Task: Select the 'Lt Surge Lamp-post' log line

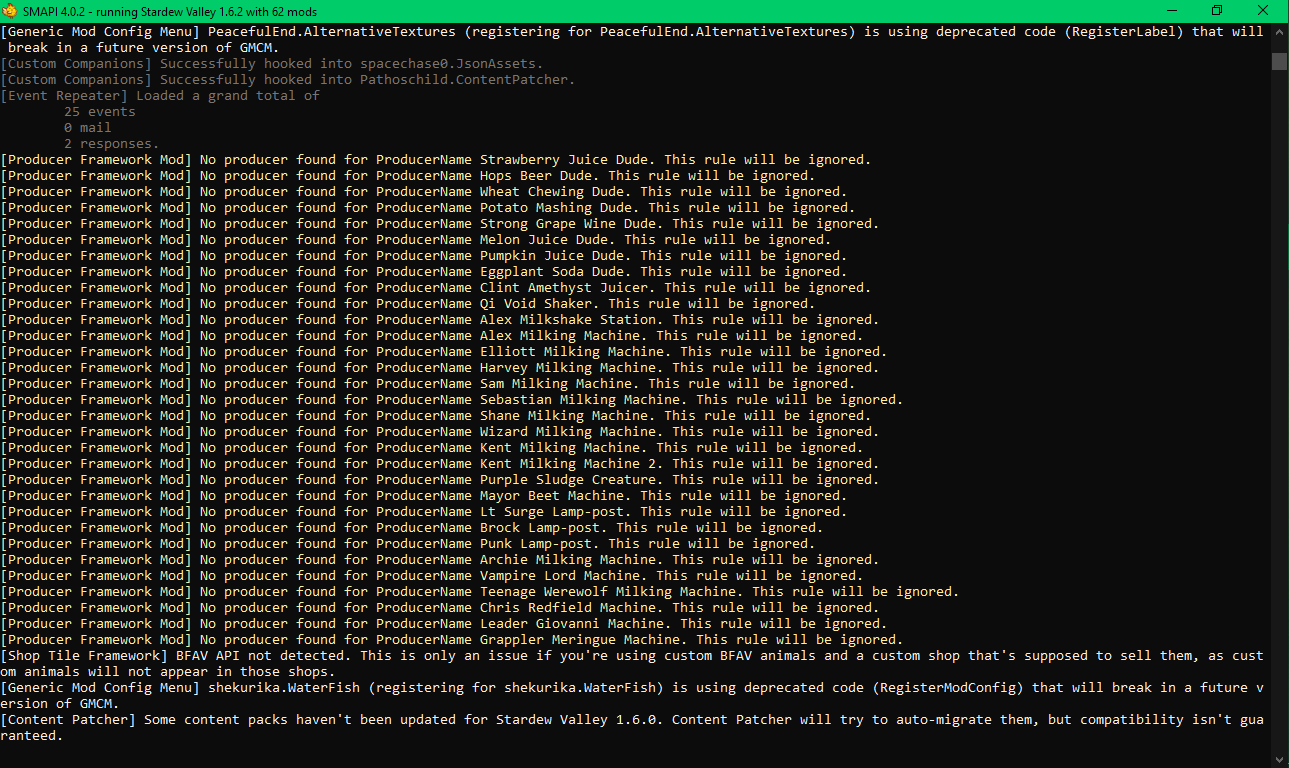Action: (424, 512)
